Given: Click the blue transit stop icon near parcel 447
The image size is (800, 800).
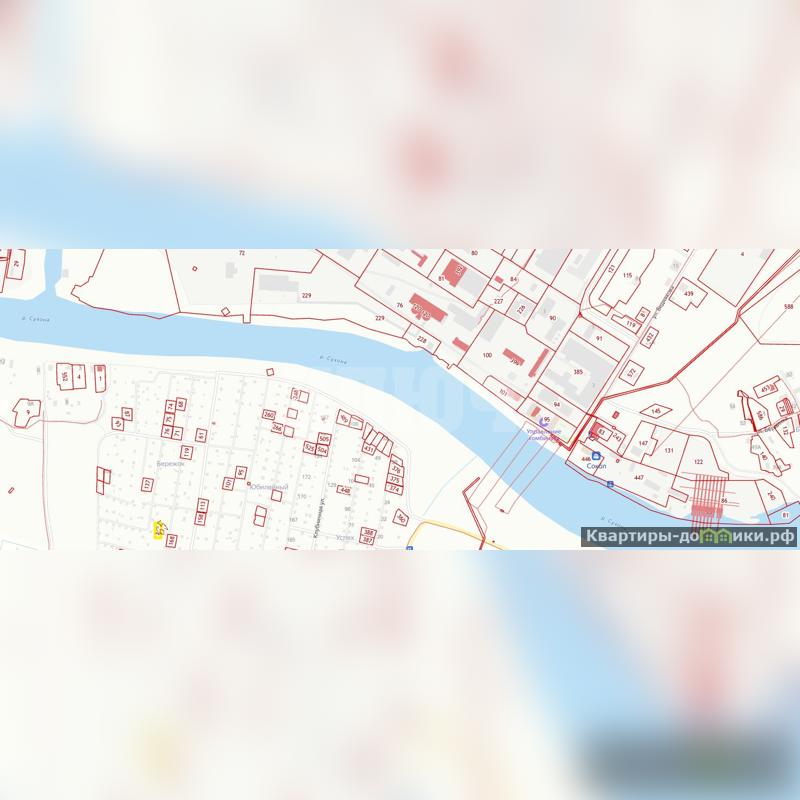Looking at the screenshot, I should tap(608, 484).
